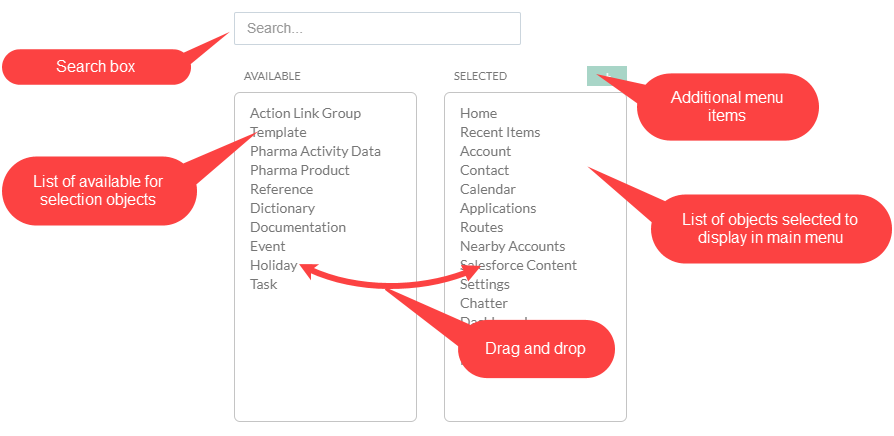Select the Account menu object
894x436 pixels.
[485, 151]
